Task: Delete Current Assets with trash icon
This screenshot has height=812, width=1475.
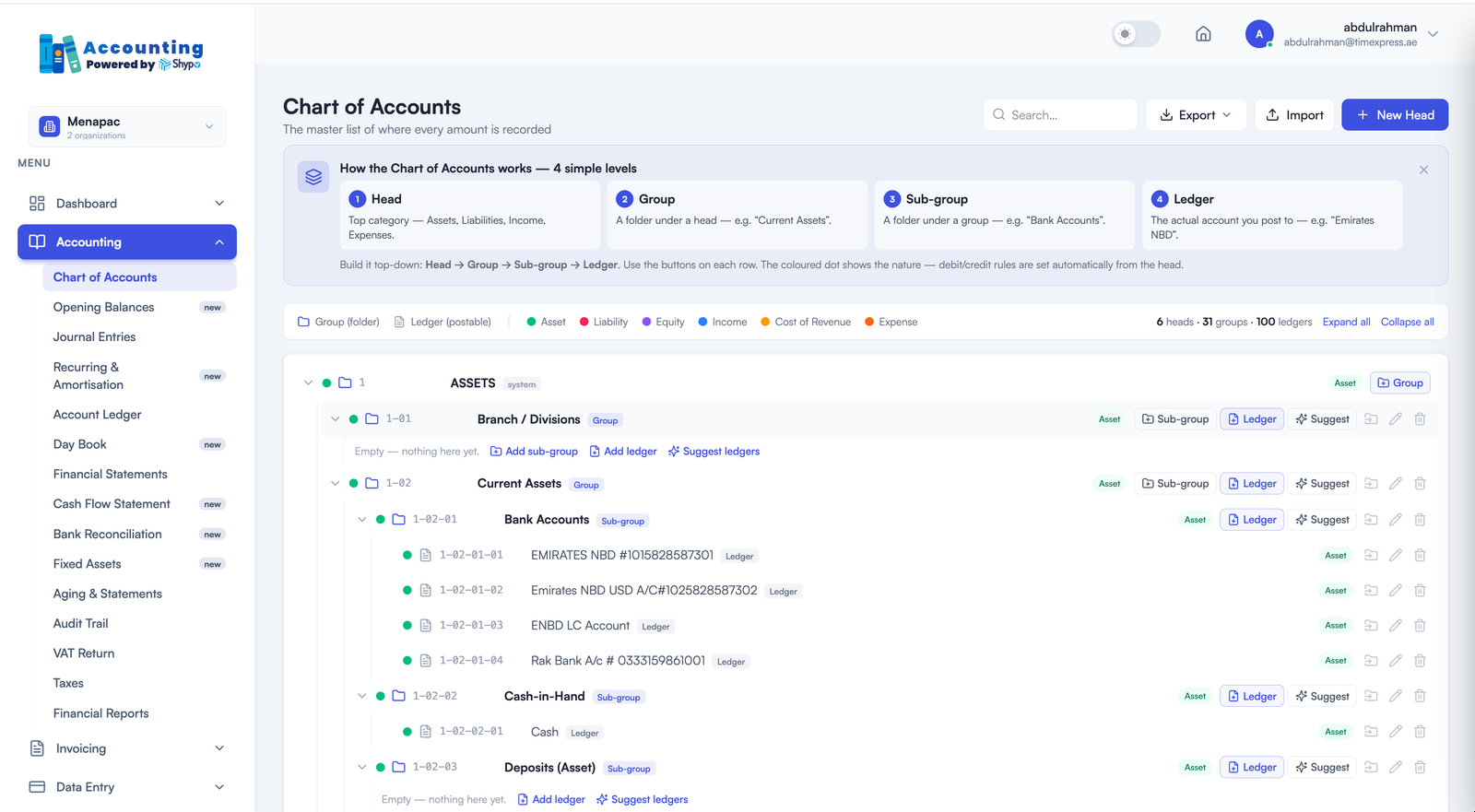Action: pos(1421,484)
